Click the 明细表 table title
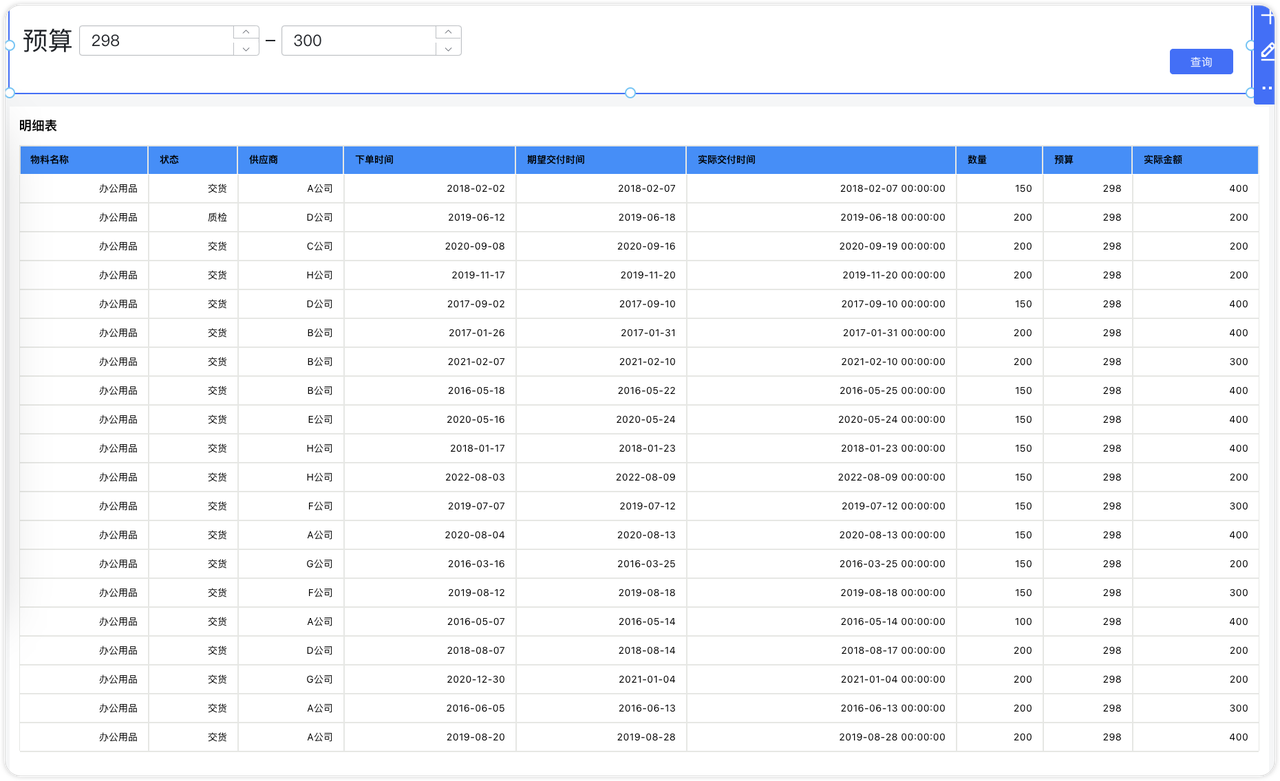The height and width of the screenshot is (781, 1280). point(38,126)
